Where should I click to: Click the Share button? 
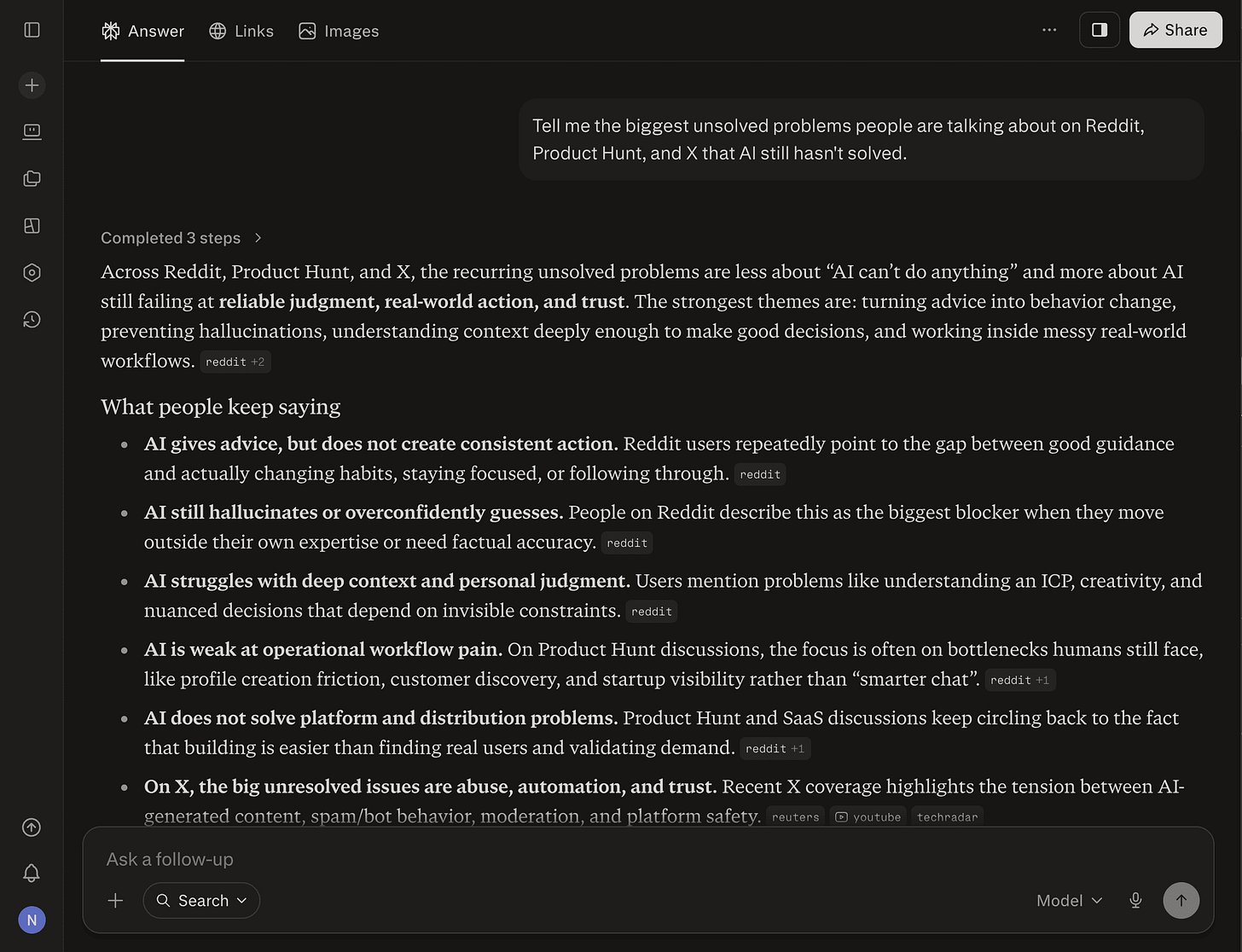tap(1175, 30)
